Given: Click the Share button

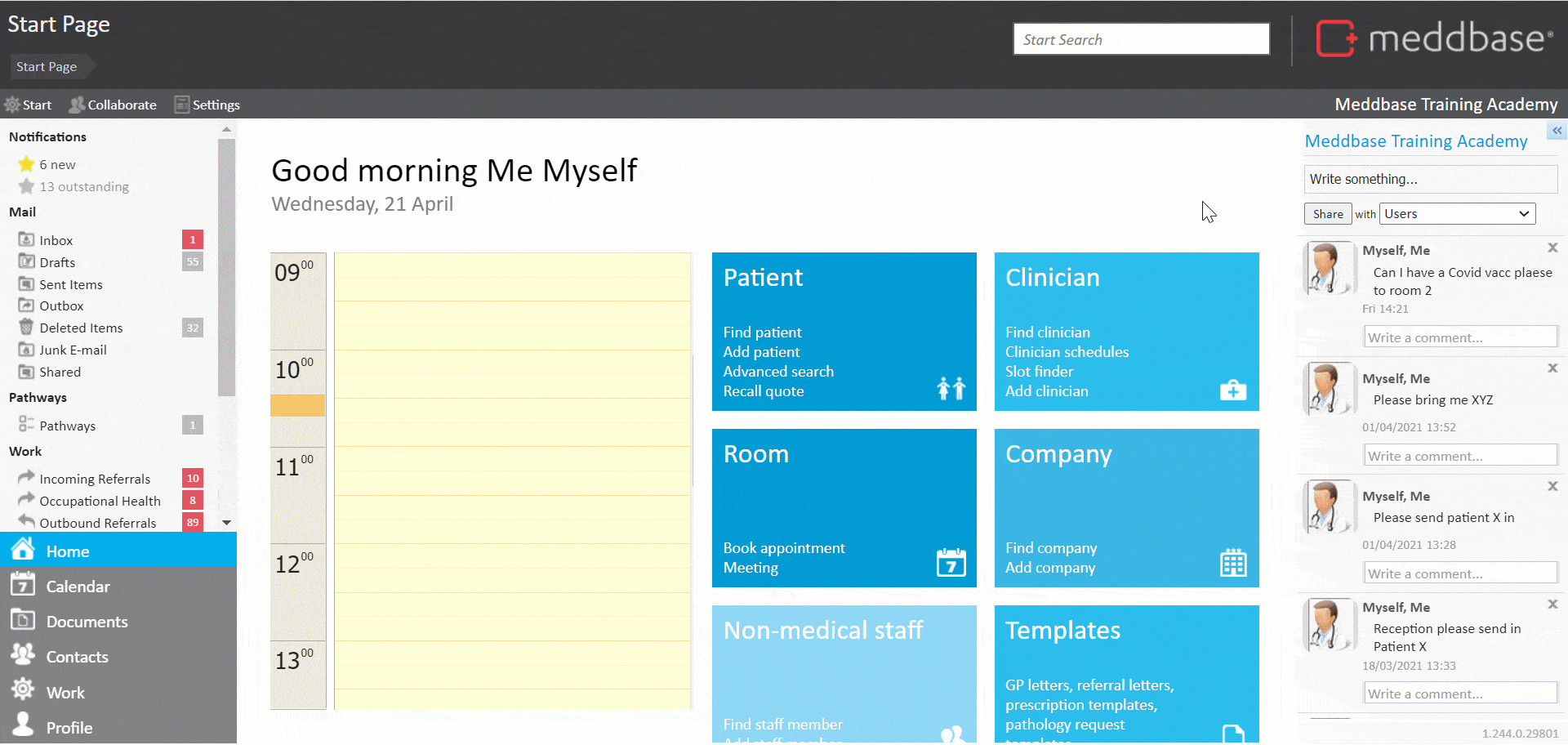Looking at the screenshot, I should (1328, 214).
